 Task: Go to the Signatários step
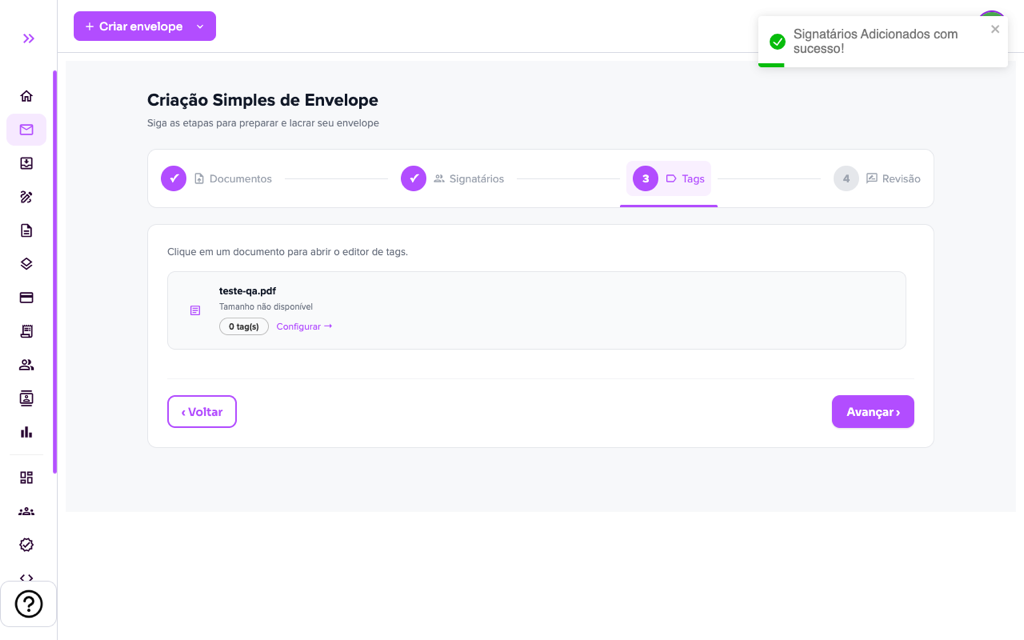click(453, 178)
